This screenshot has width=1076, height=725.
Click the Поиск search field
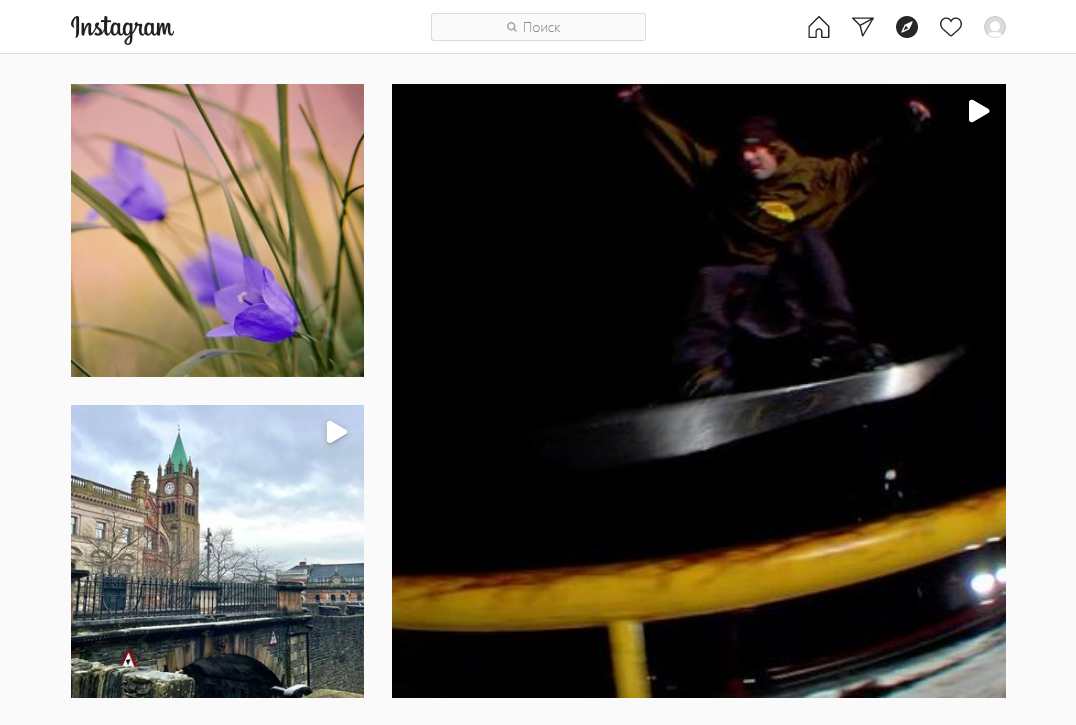[x=538, y=27]
